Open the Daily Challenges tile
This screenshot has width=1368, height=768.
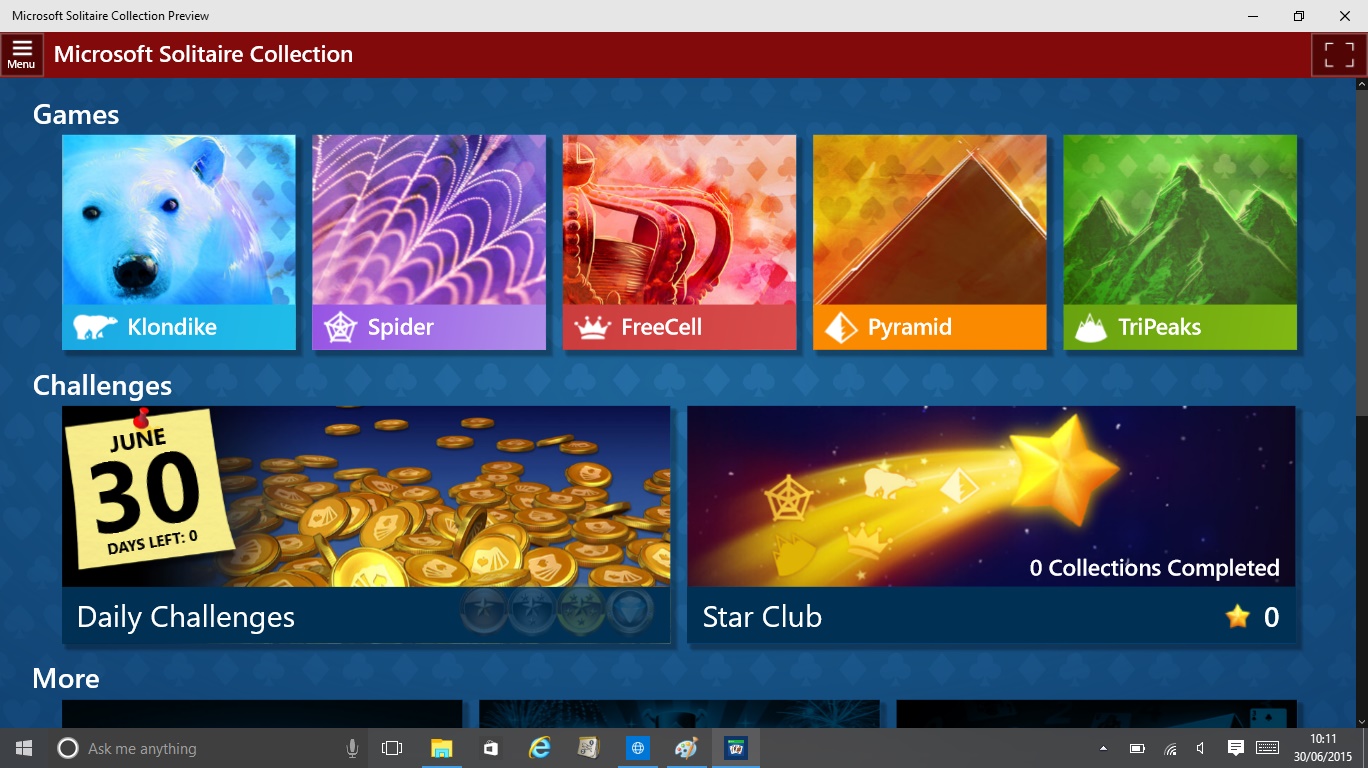(x=366, y=525)
